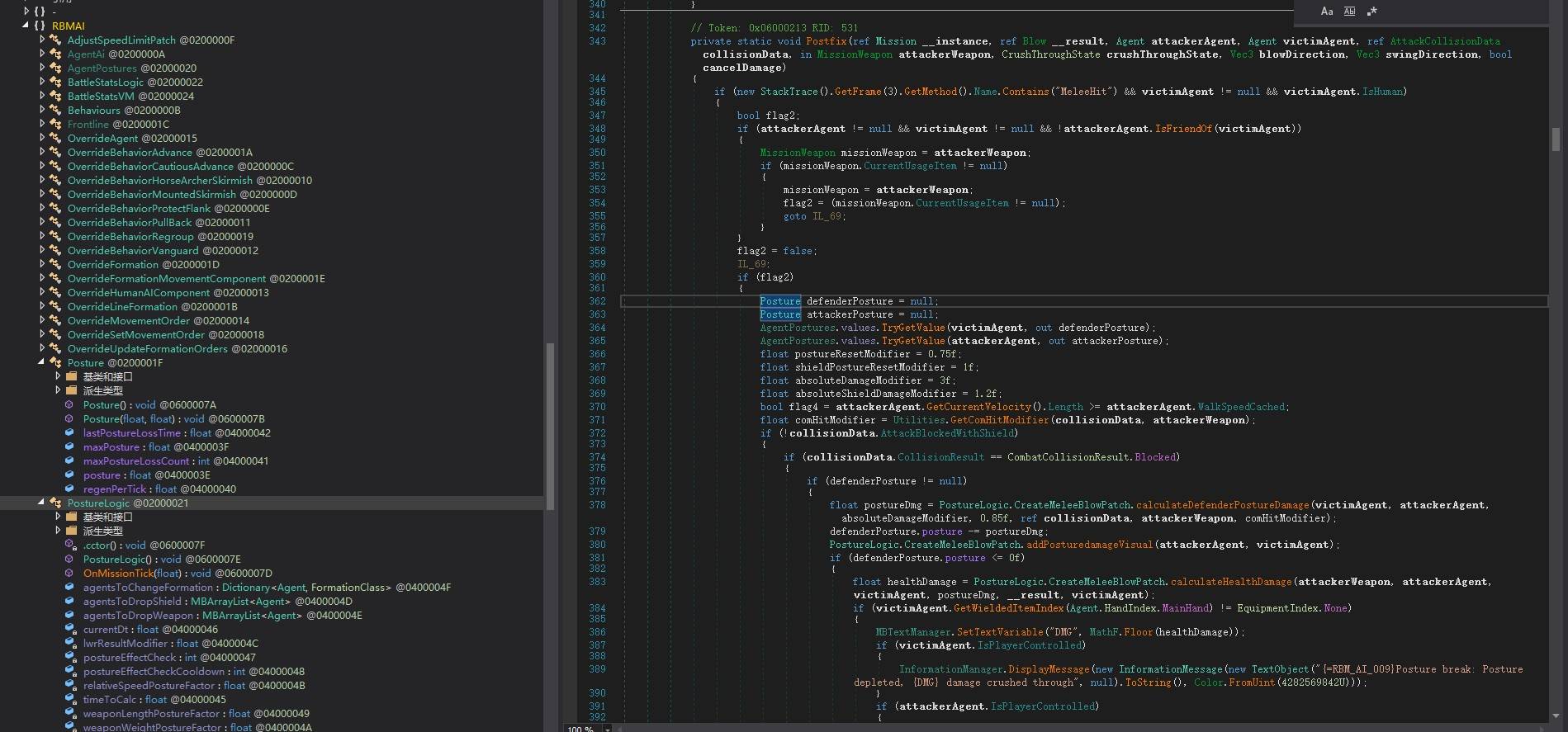
Task: Follow calculateHealthDamage method link in code
Action: (x=1230, y=582)
